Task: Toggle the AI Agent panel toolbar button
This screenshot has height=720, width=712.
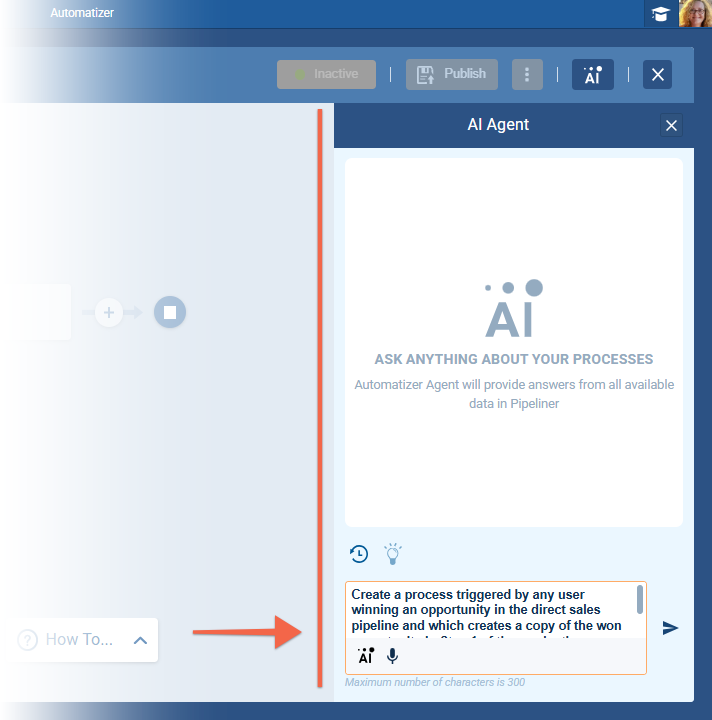Action: pos(592,74)
